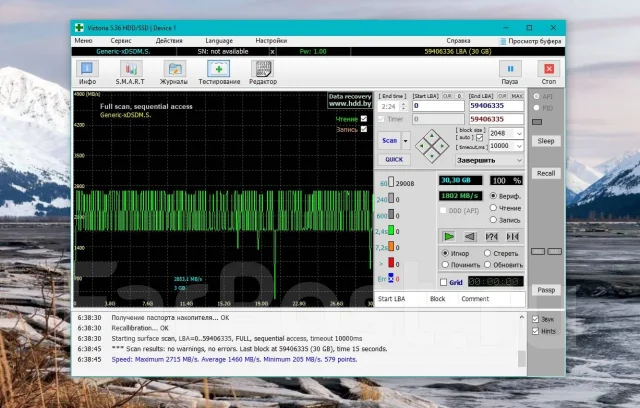This screenshot has width=640, height=408.
Task: Toggle the Запись graph checkbox
Action: [364, 129]
